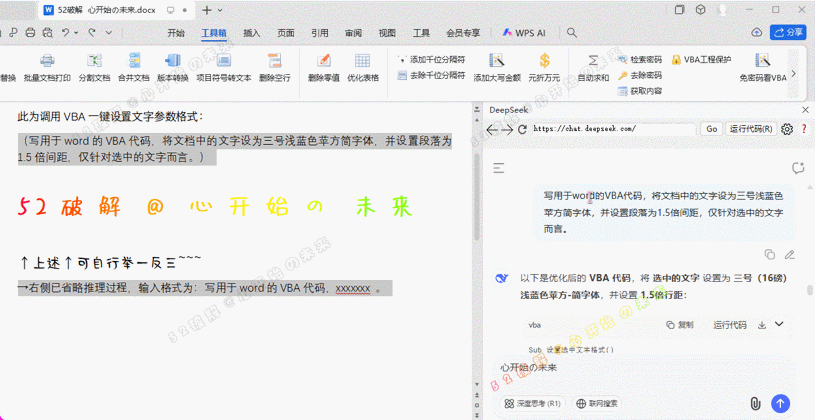Select 去除千位分隔符 remove thousands separator
The height and width of the screenshot is (420, 815).
(431, 75)
